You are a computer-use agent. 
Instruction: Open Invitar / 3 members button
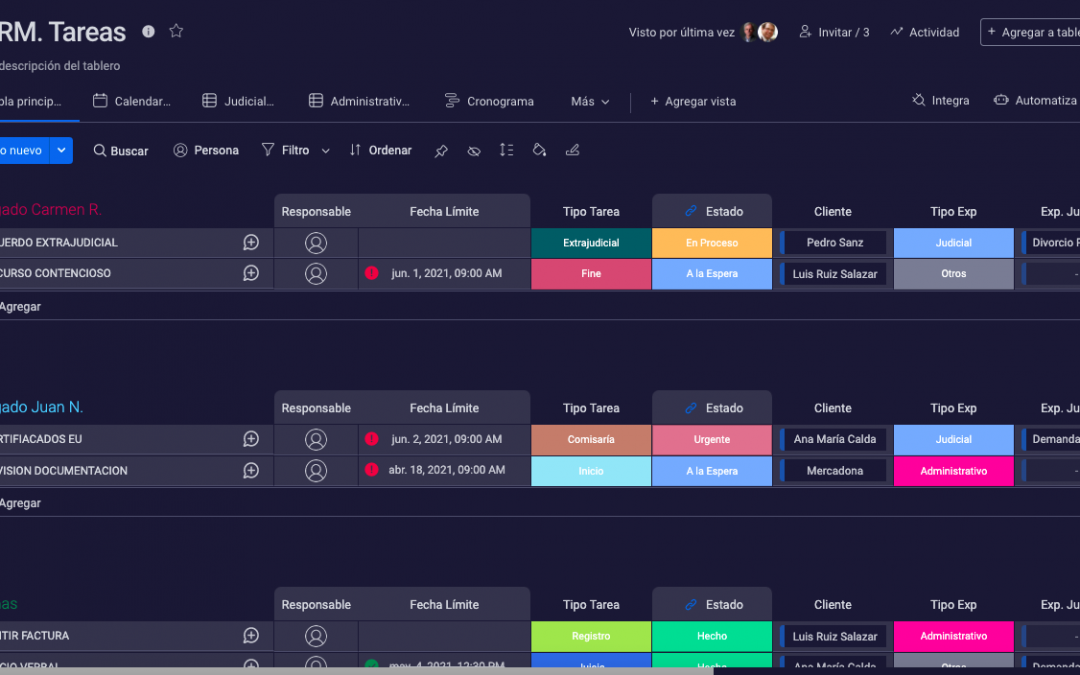click(x=834, y=32)
